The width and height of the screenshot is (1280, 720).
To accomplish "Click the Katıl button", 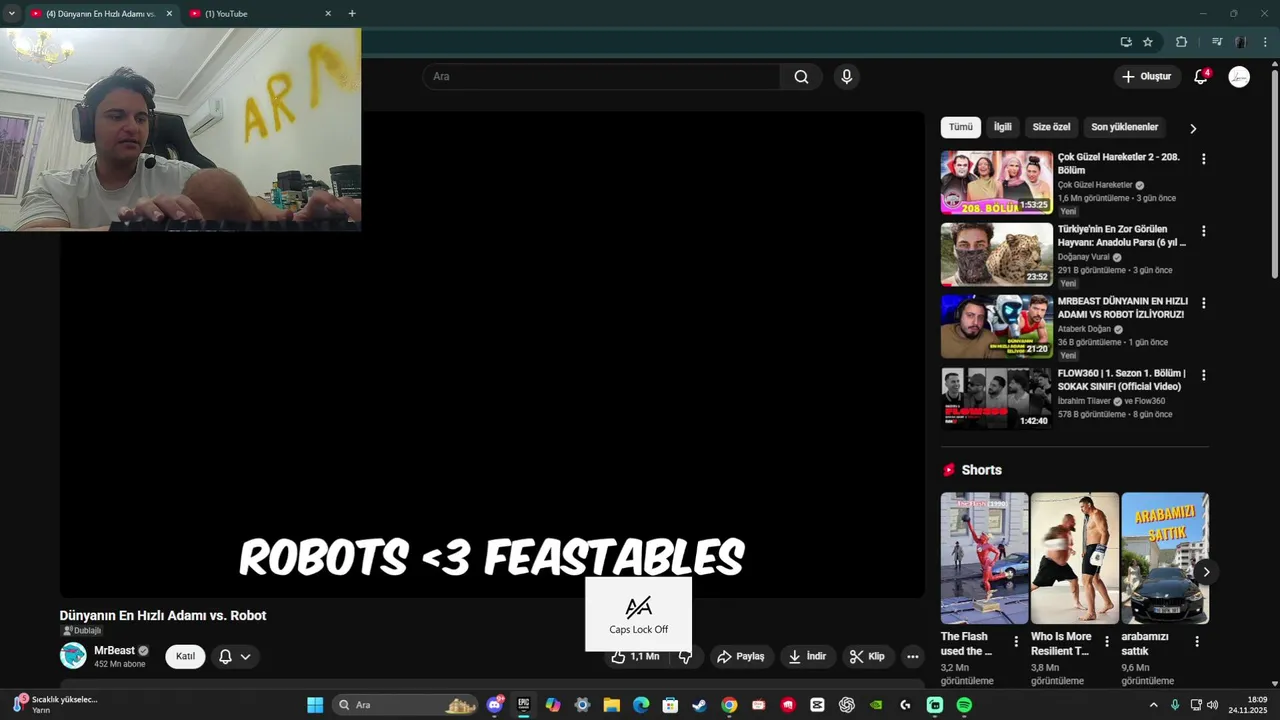I will [x=185, y=656].
